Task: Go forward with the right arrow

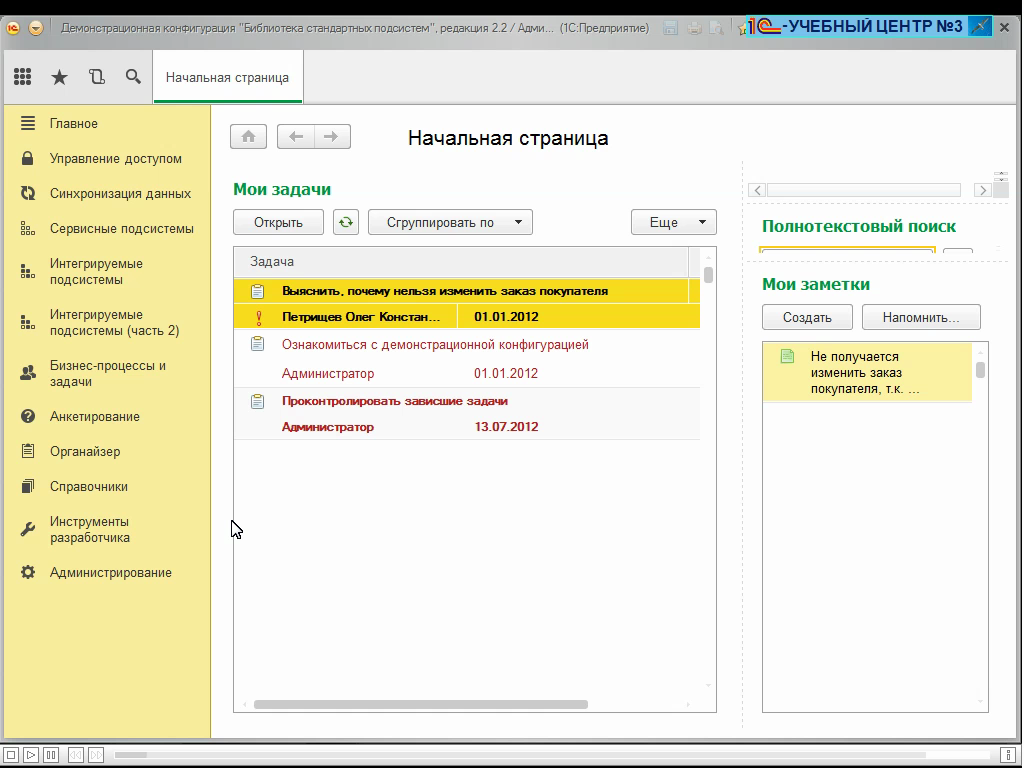Action: [x=332, y=136]
